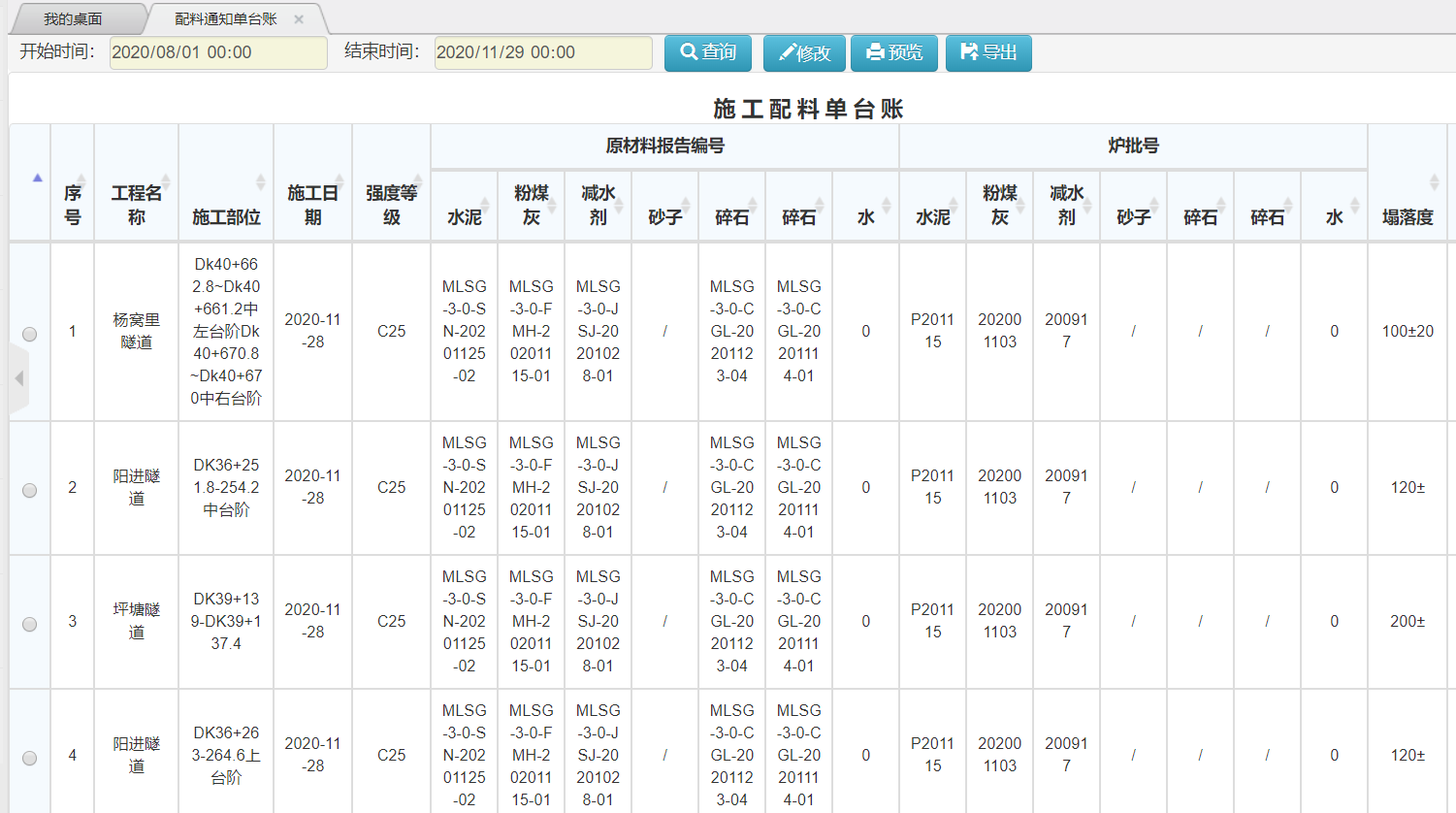Close the 配料通知单台账 tab
The width and height of the screenshot is (1456, 813).
(x=299, y=19)
